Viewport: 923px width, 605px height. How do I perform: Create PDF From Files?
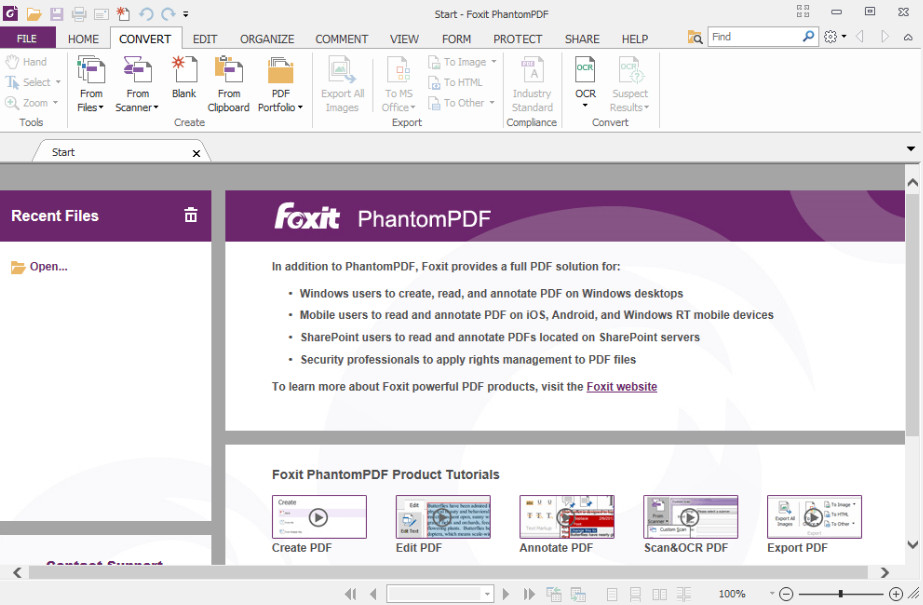[x=91, y=84]
